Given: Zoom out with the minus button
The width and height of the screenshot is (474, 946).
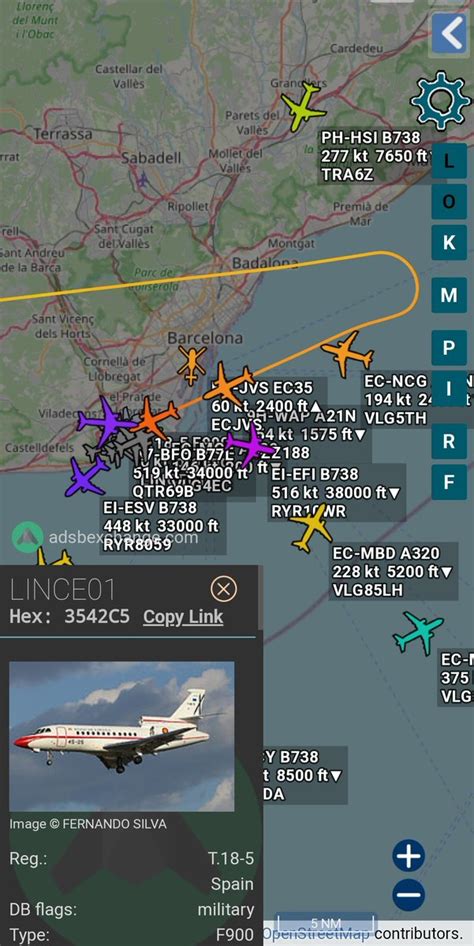Looking at the screenshot, I should click(409, 894).
